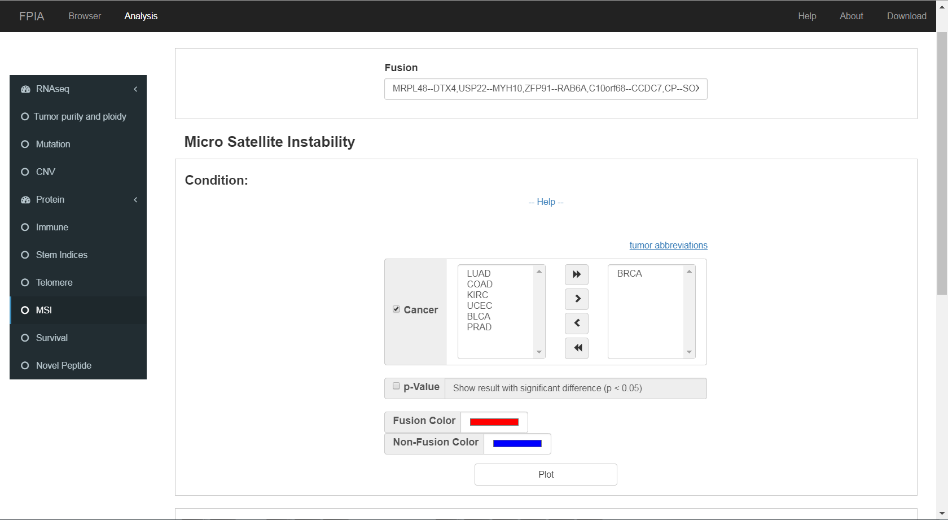The image size is (948, 520).
Task: Pick the red Fusion Color swatch
Action: 494,422
